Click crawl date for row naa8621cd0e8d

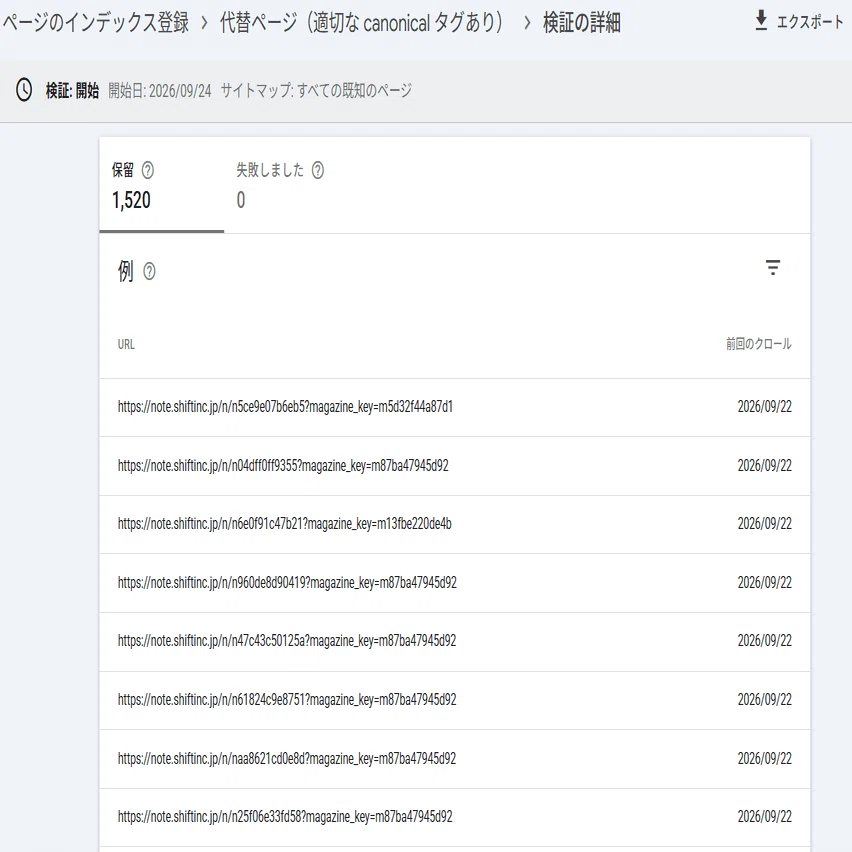765,759
